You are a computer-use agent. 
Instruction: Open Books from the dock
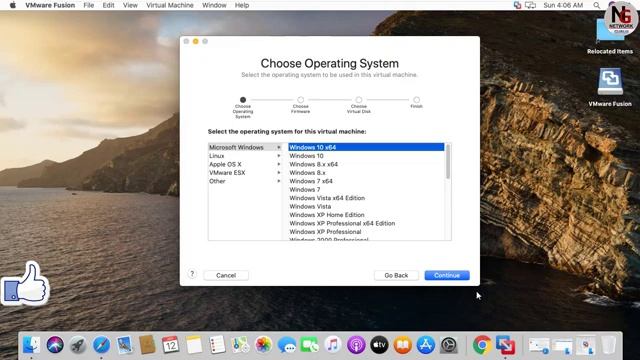[402, 345]
